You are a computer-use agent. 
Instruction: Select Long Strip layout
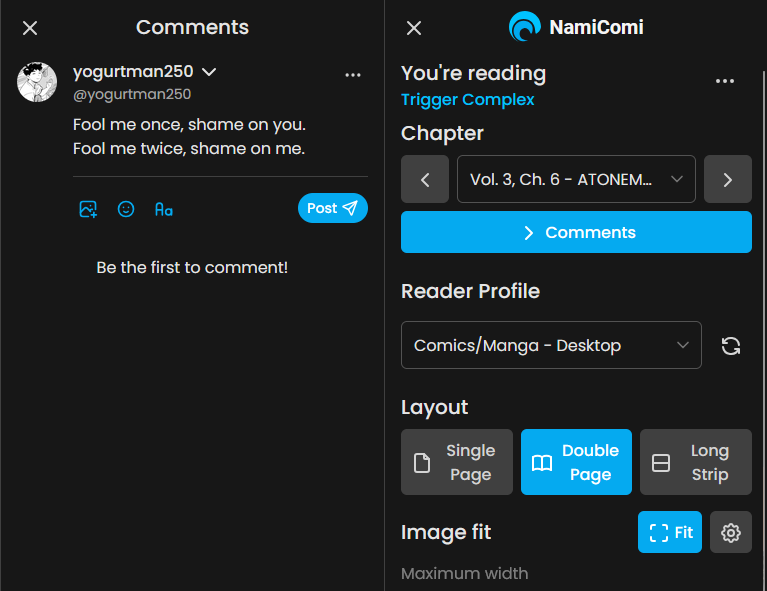point(695,462)
